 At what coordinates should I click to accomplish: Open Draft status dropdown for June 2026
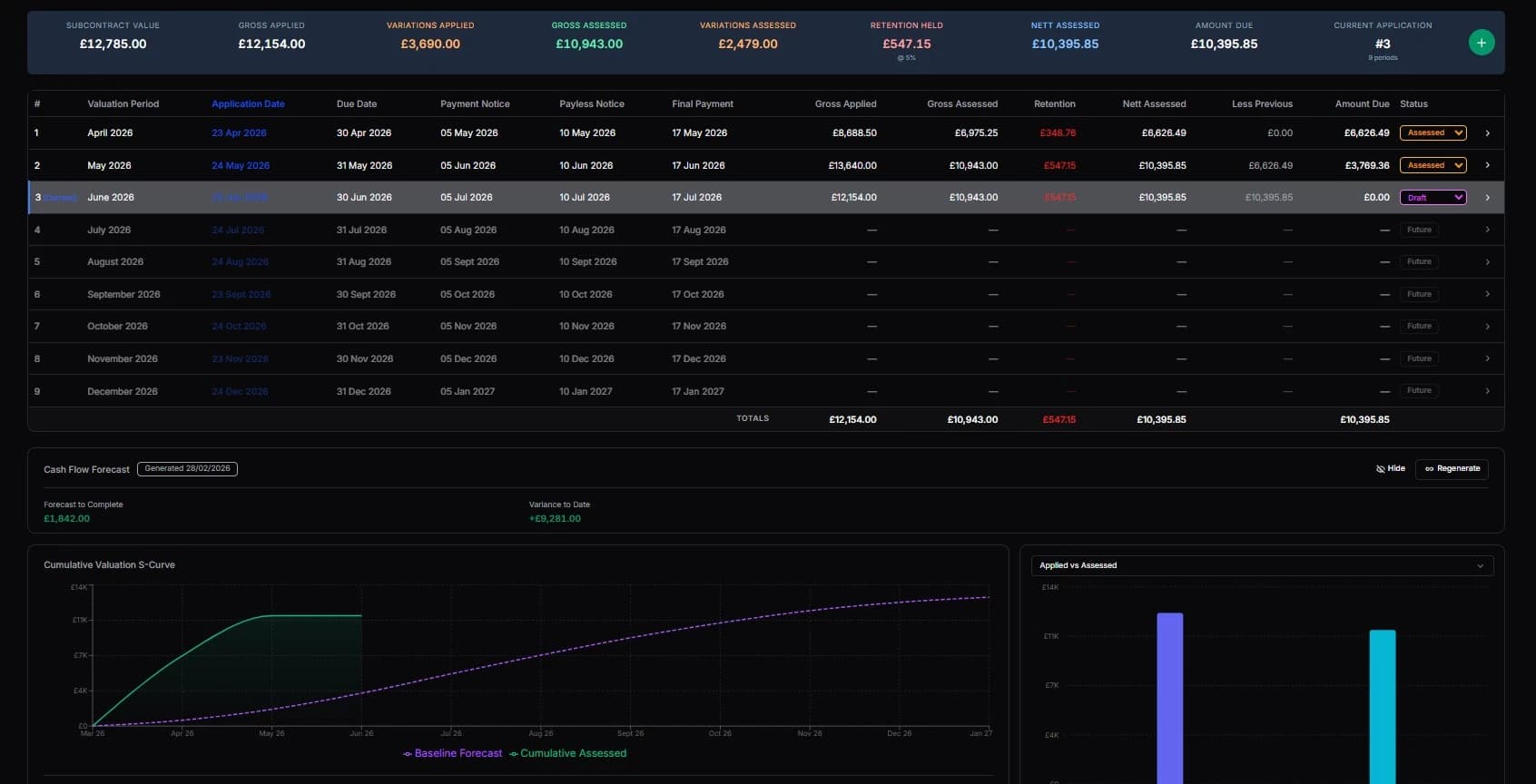[1433, 197]
